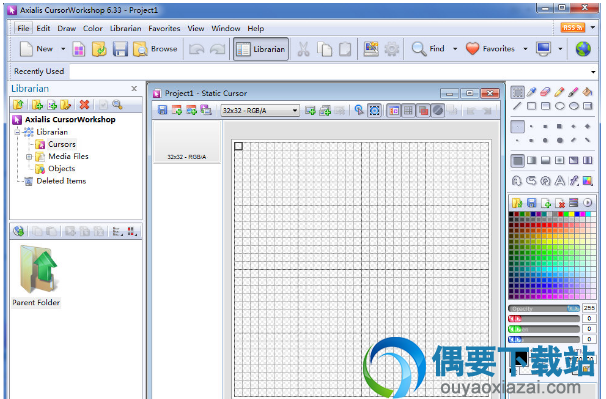The width and height of the screenshot is (606, 399).
Task: Select 32x32 - RGB/A image thumbnail
Action: point(187,142)
